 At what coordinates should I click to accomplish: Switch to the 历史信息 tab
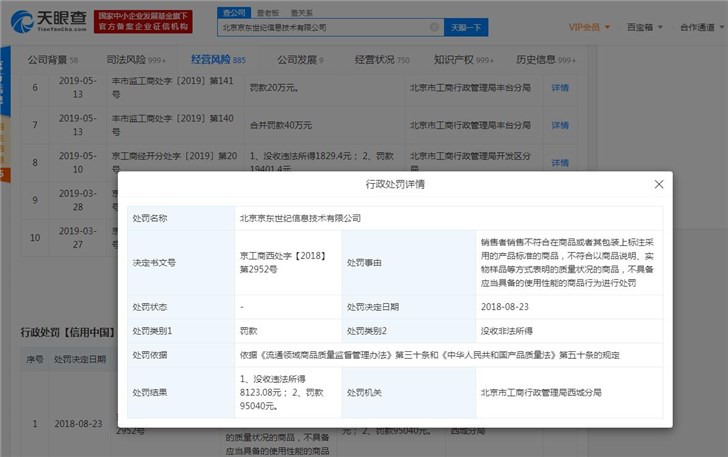(546, 60)
